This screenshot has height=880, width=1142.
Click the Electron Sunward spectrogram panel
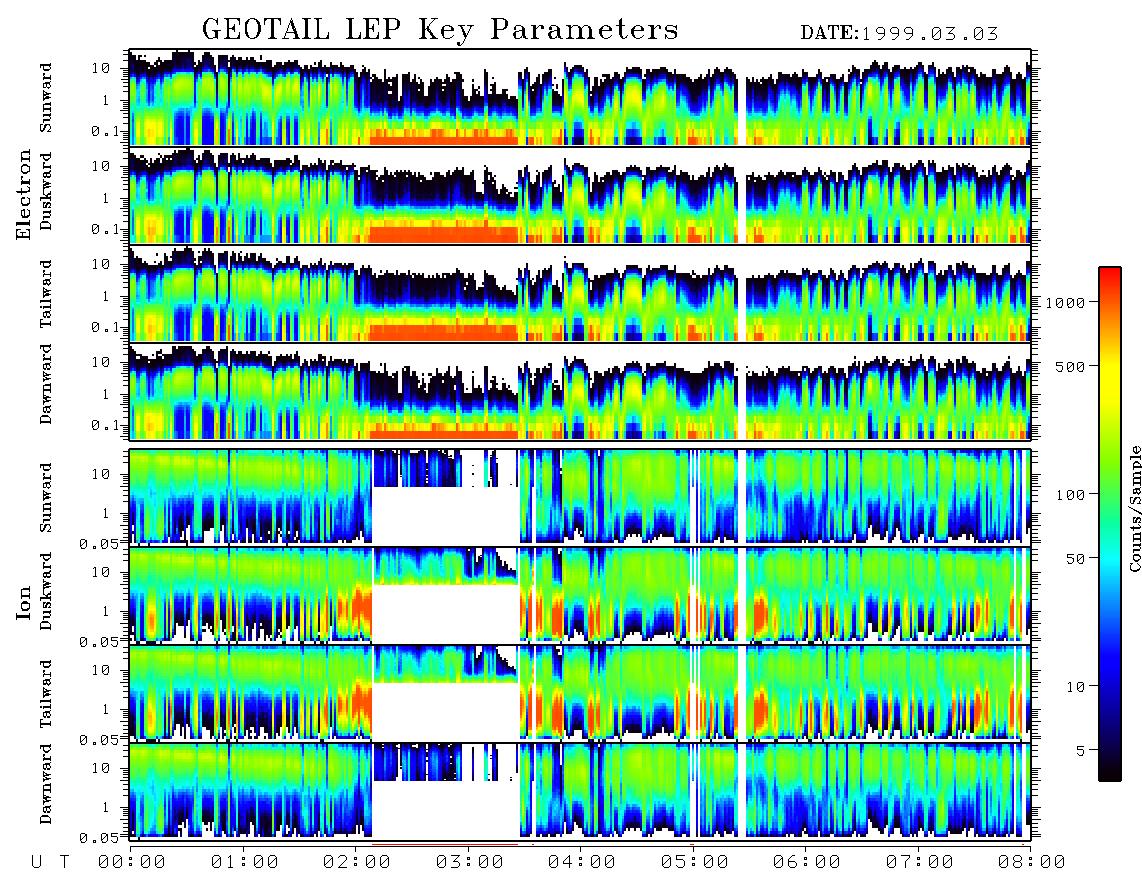point(580,98)
